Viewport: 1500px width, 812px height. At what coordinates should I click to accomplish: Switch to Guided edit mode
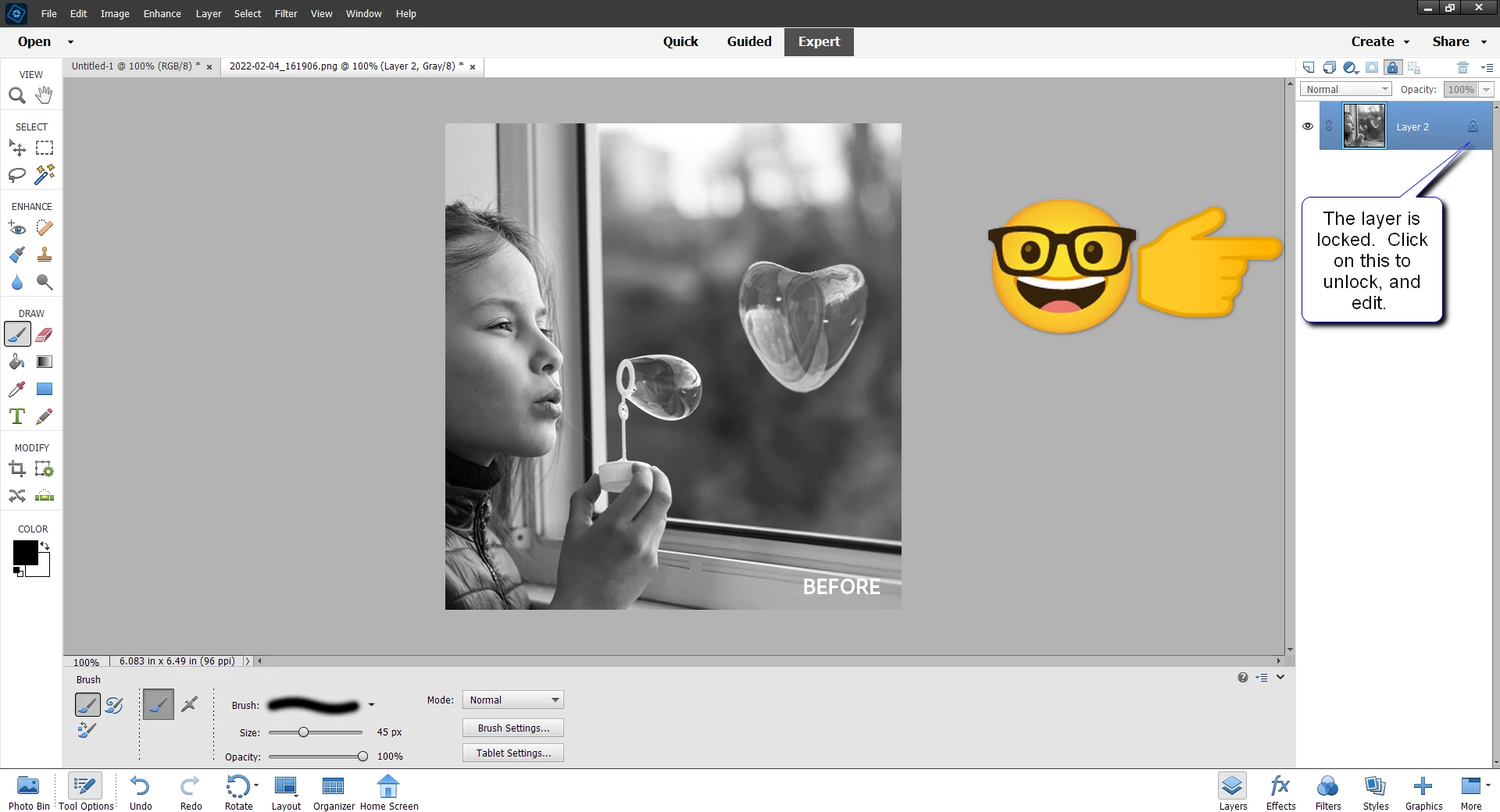(749, 42)
